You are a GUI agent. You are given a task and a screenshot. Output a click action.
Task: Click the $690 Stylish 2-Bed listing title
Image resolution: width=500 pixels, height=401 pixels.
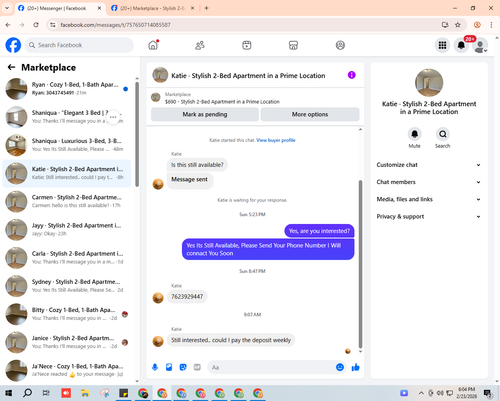222,102
